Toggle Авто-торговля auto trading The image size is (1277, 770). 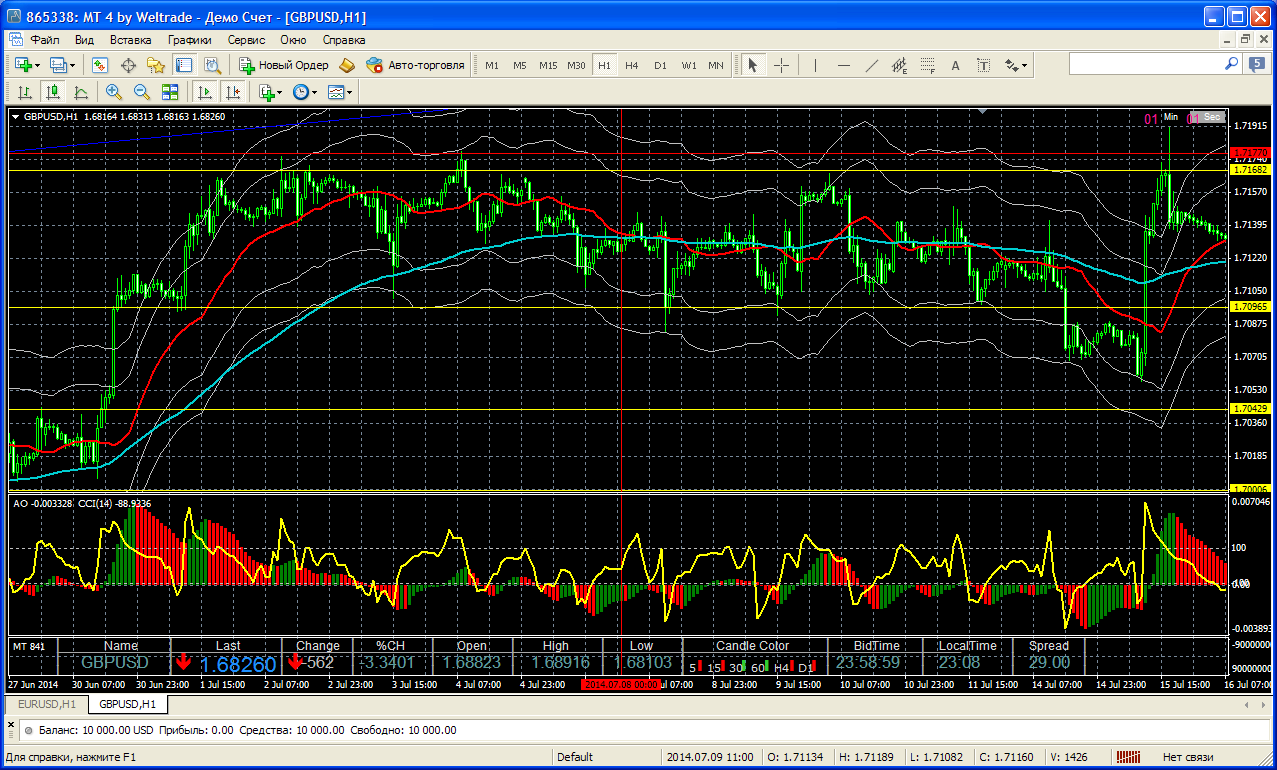[x=415, y=65]
